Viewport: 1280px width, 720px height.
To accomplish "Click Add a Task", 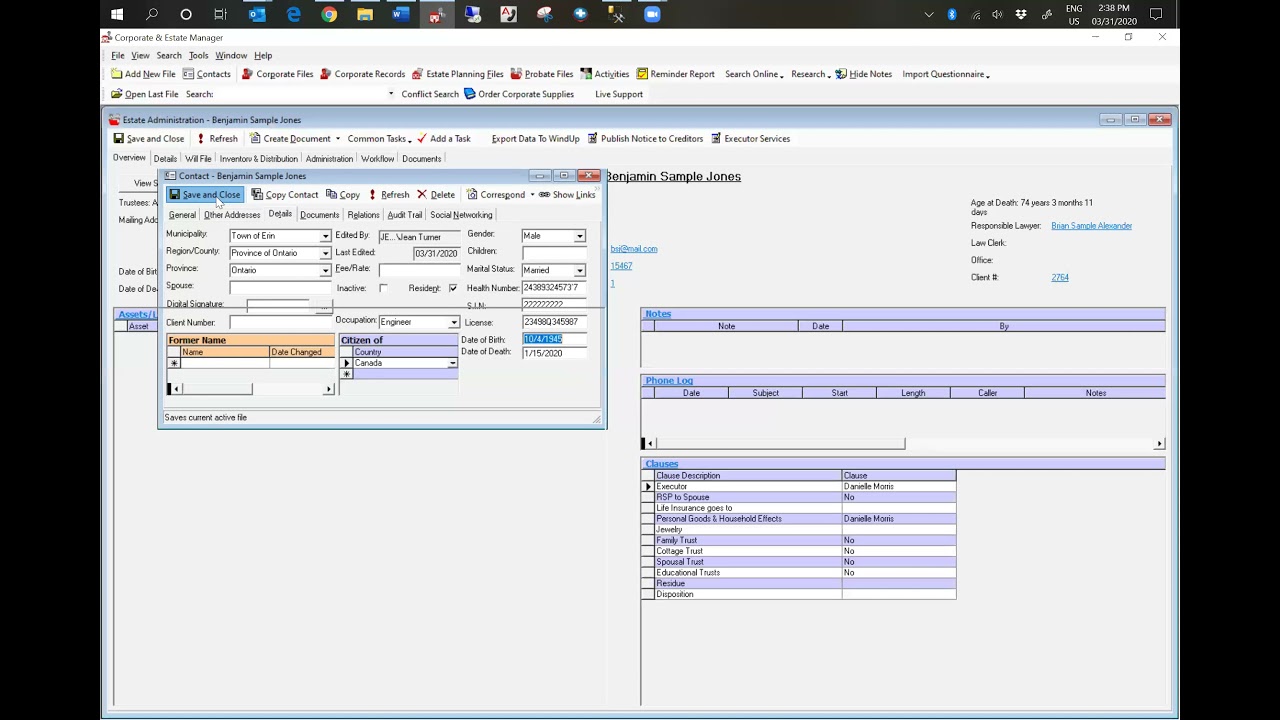I will [443, 139].
